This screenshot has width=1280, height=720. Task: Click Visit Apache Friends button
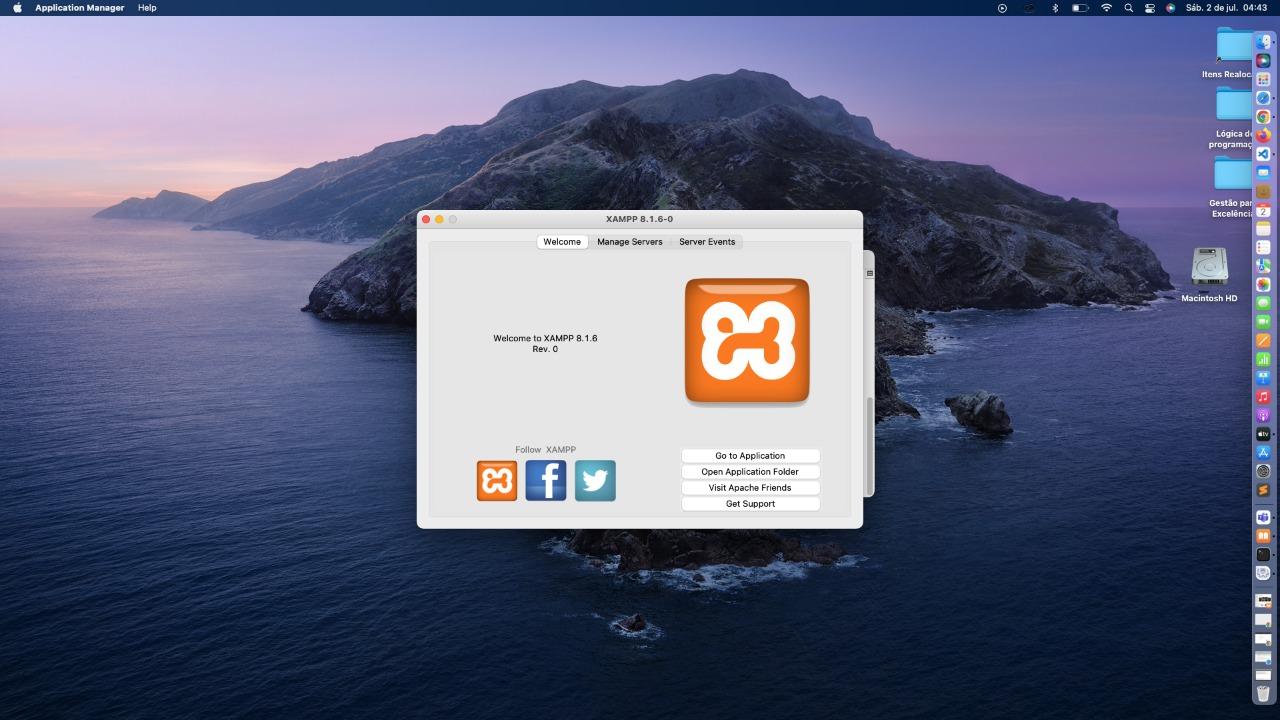coord(750,488)
